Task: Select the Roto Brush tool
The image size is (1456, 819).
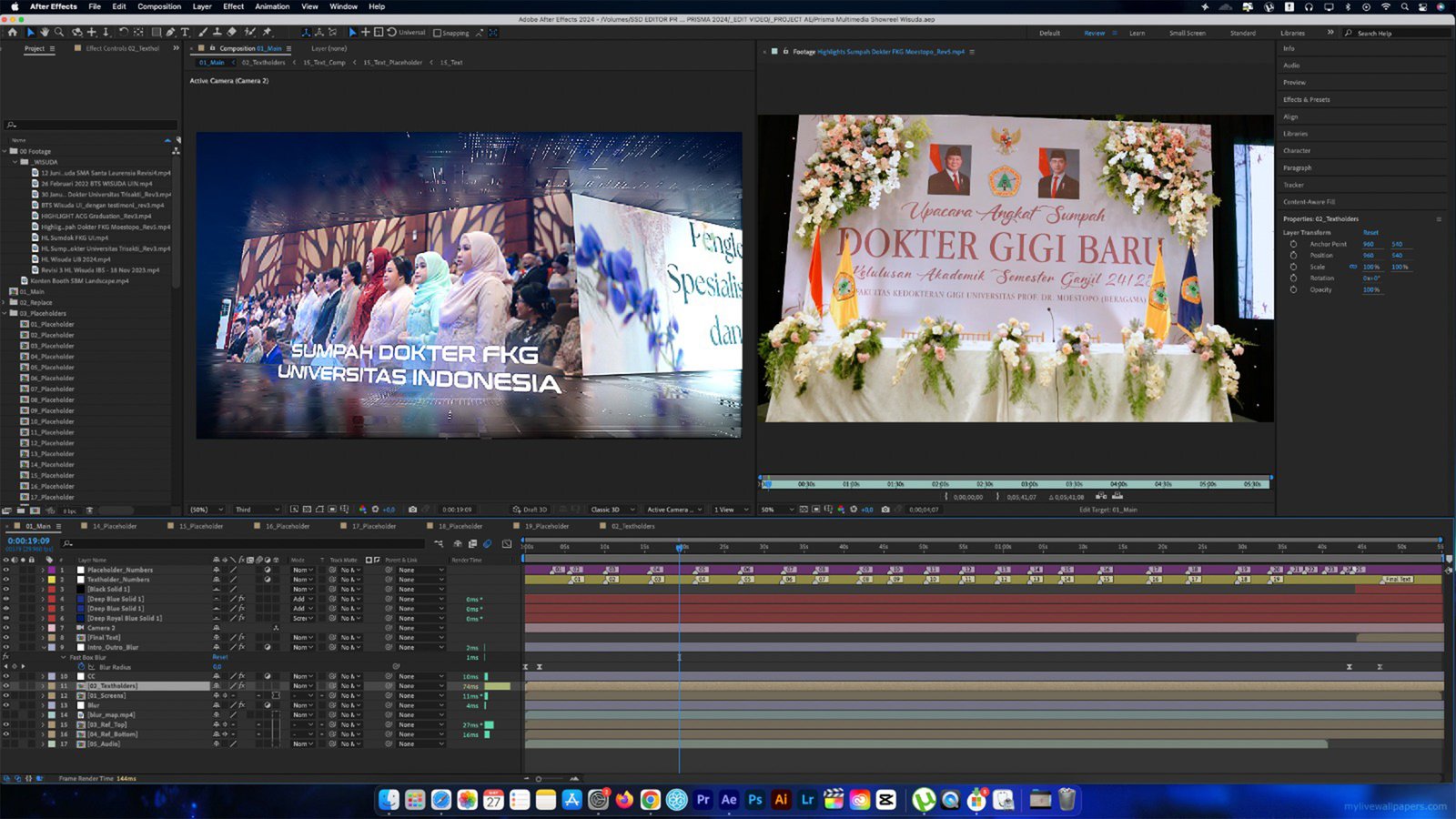Action: point(249,32)
